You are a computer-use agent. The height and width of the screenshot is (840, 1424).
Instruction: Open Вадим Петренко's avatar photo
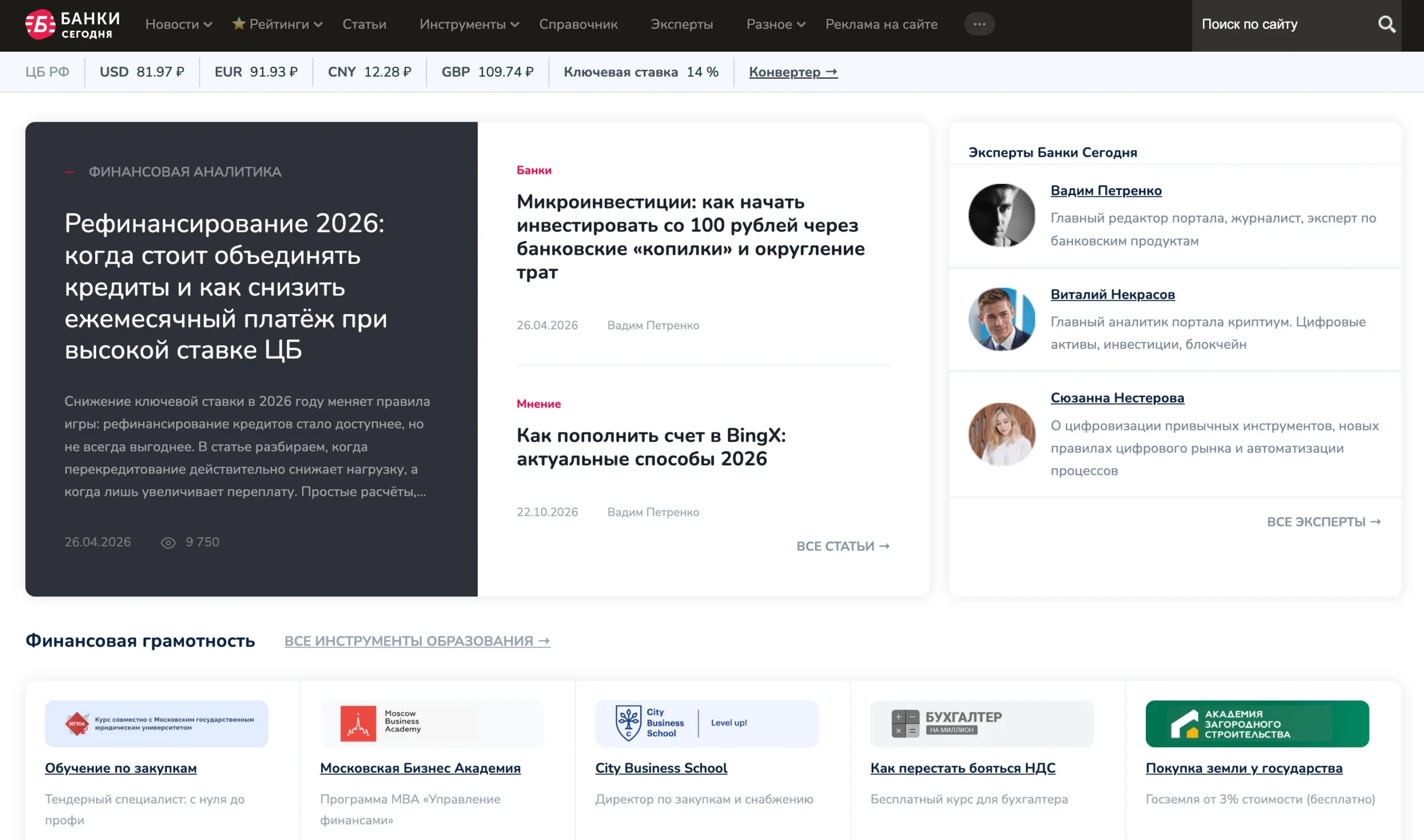(x=1001, y=216)
